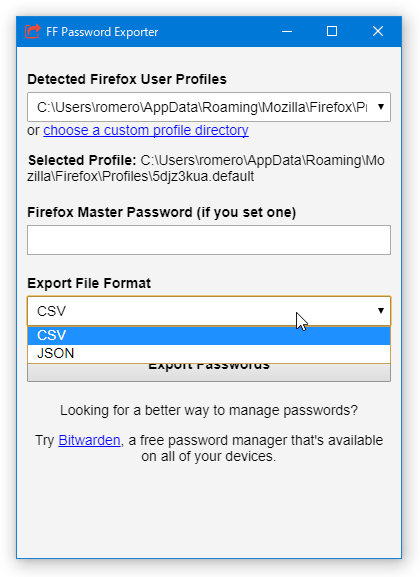This screenshot has width=420, height=577.
Task: Minimize the FF Password Exporter window
Action: (287, 31)
